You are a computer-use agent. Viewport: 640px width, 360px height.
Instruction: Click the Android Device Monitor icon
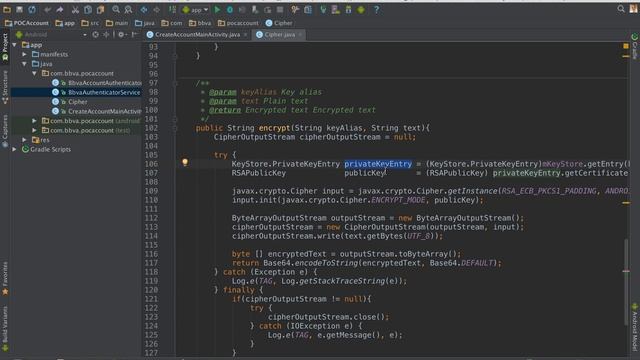click(361, 9)
